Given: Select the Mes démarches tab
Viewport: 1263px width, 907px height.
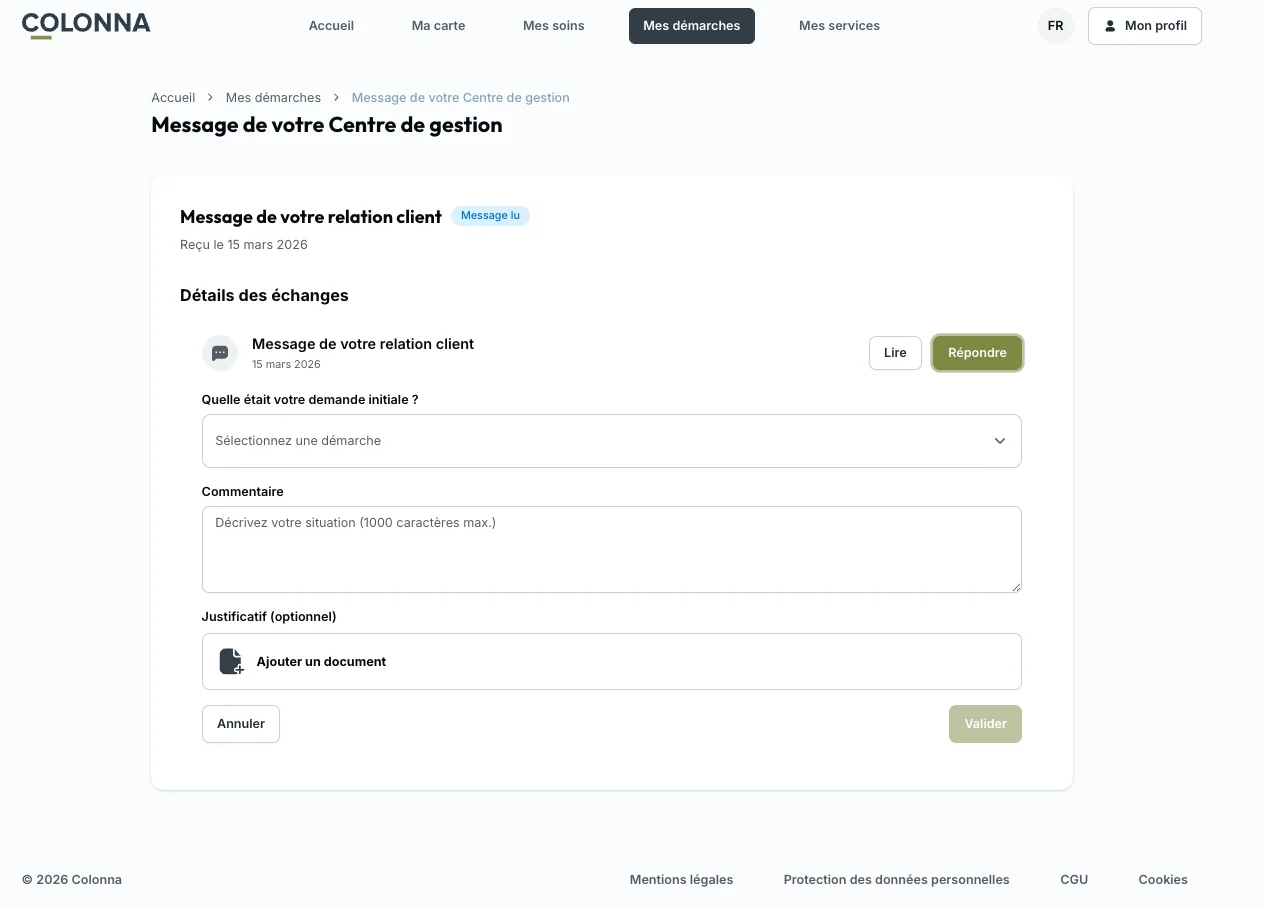Looking at the screenshot, I should tap(691, 26).
